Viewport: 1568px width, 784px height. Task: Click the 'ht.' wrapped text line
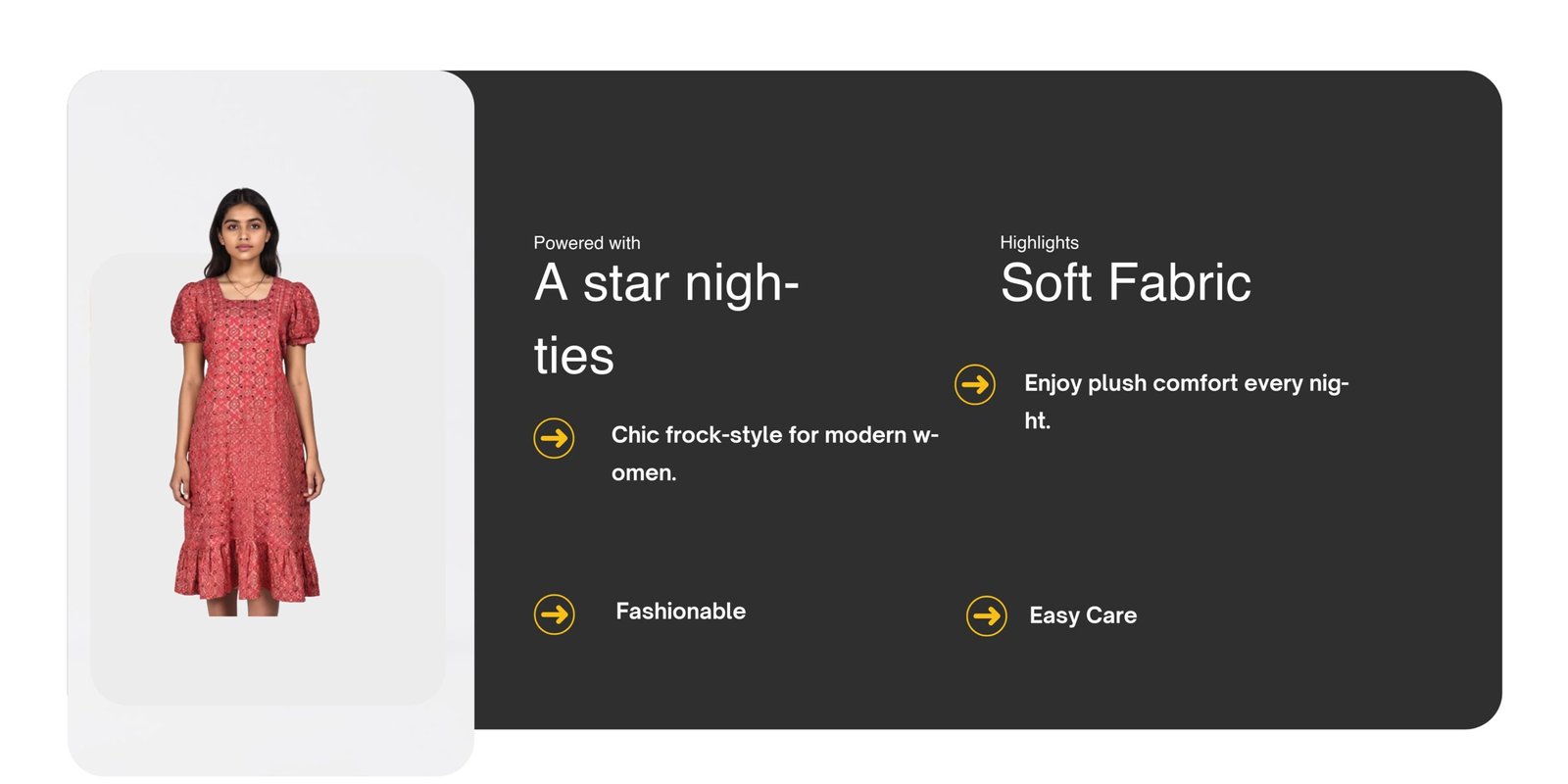tap(1037, 421)
